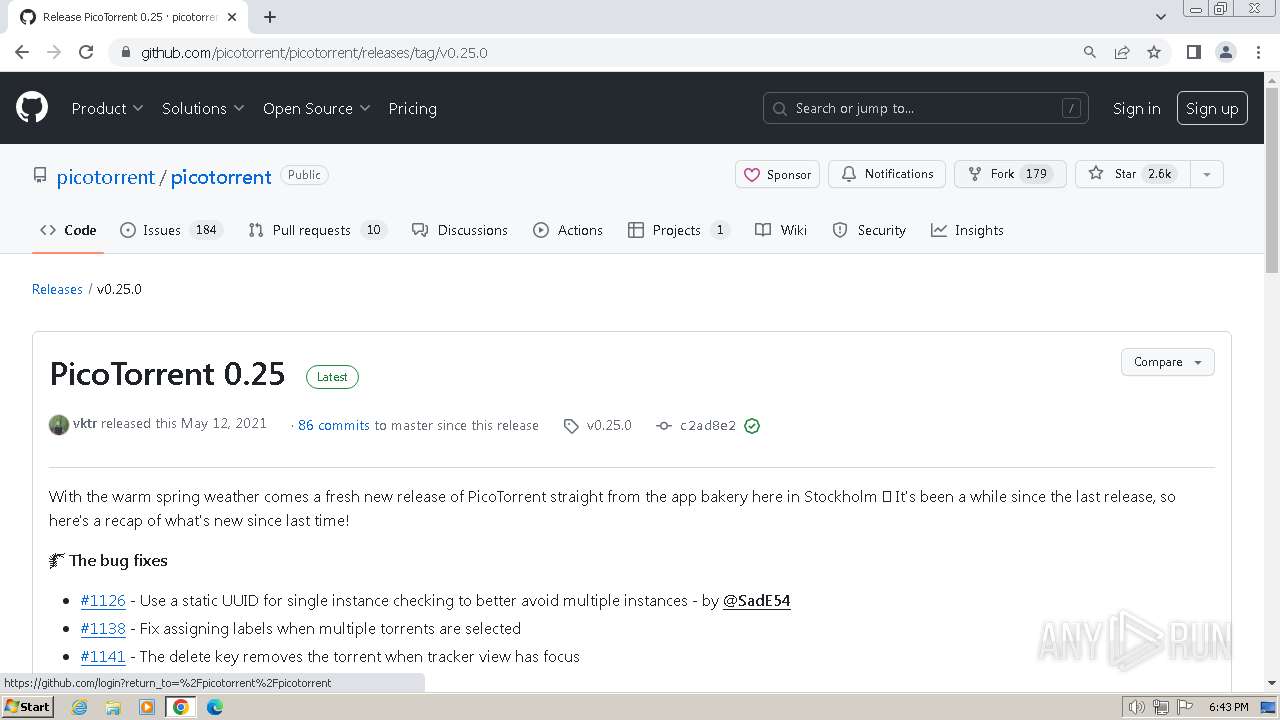Open issue #1141 link
The image size is (1280, 720).
[103, 657]
